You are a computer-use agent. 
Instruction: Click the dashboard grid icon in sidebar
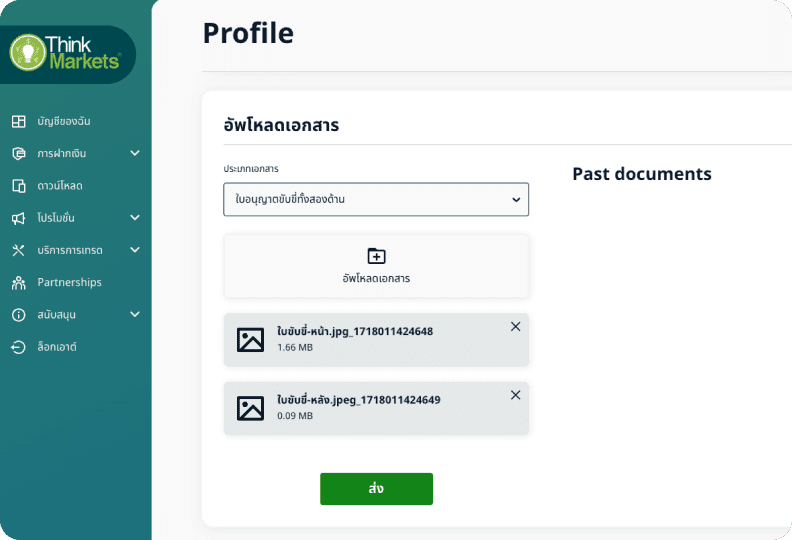point(18,122)
